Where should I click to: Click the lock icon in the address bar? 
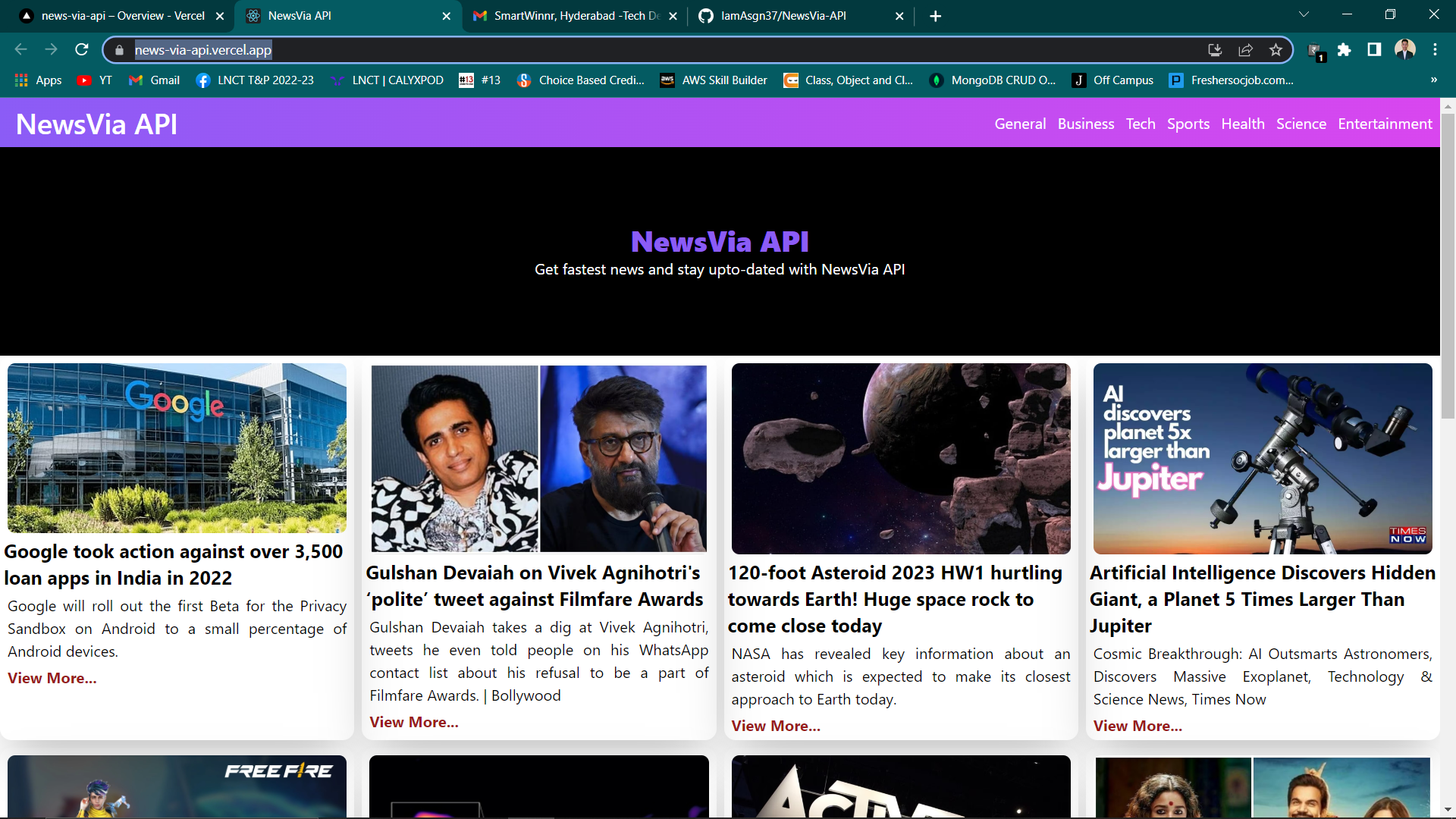[119, 50]
